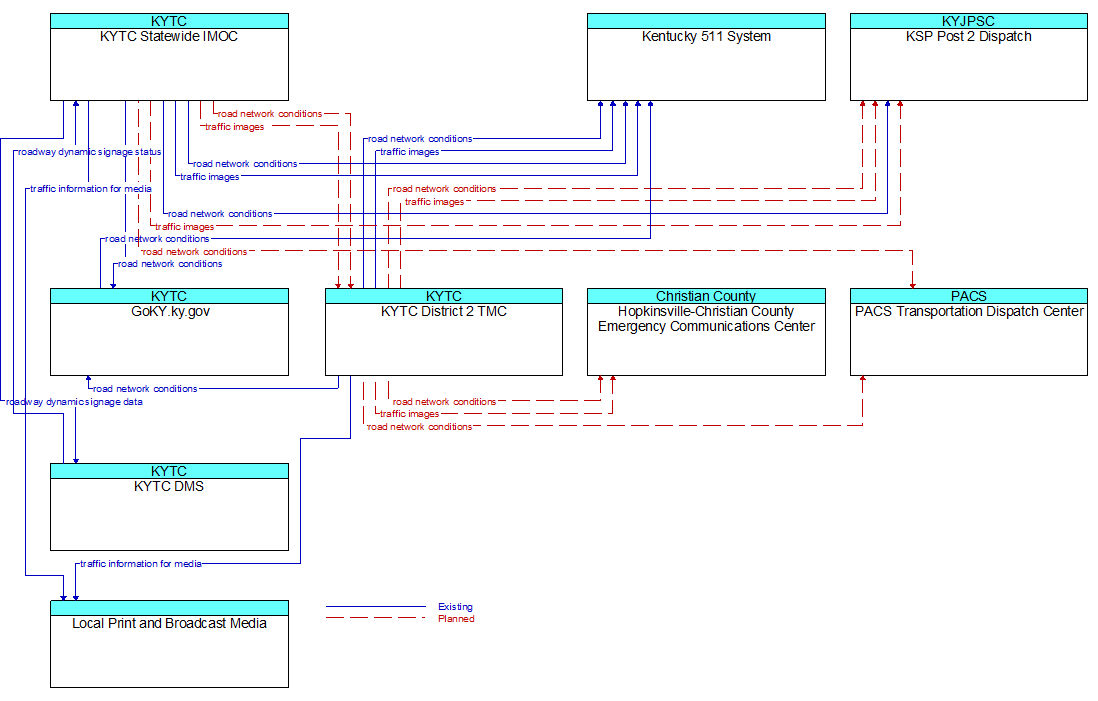Select the KYTC Statewide IMOC box
Viewport: 1098px width, 701px height.
[169, 57]
